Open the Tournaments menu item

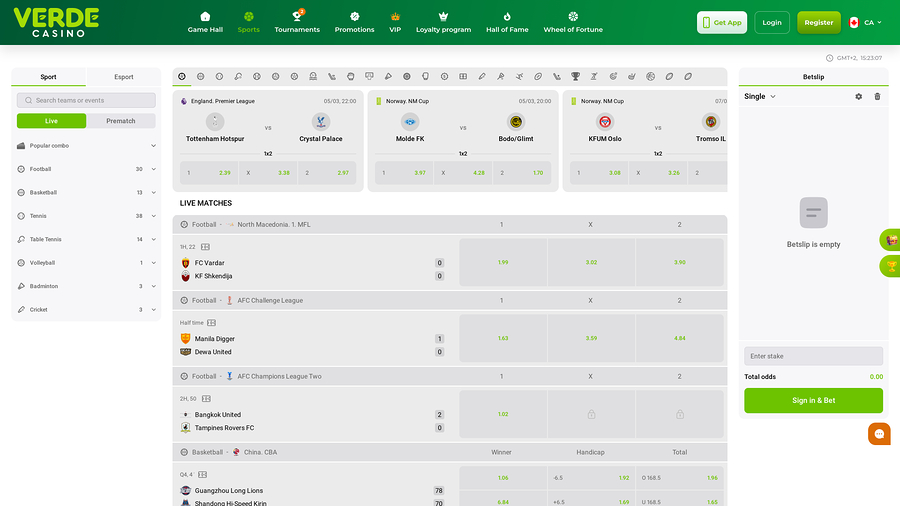297,22
